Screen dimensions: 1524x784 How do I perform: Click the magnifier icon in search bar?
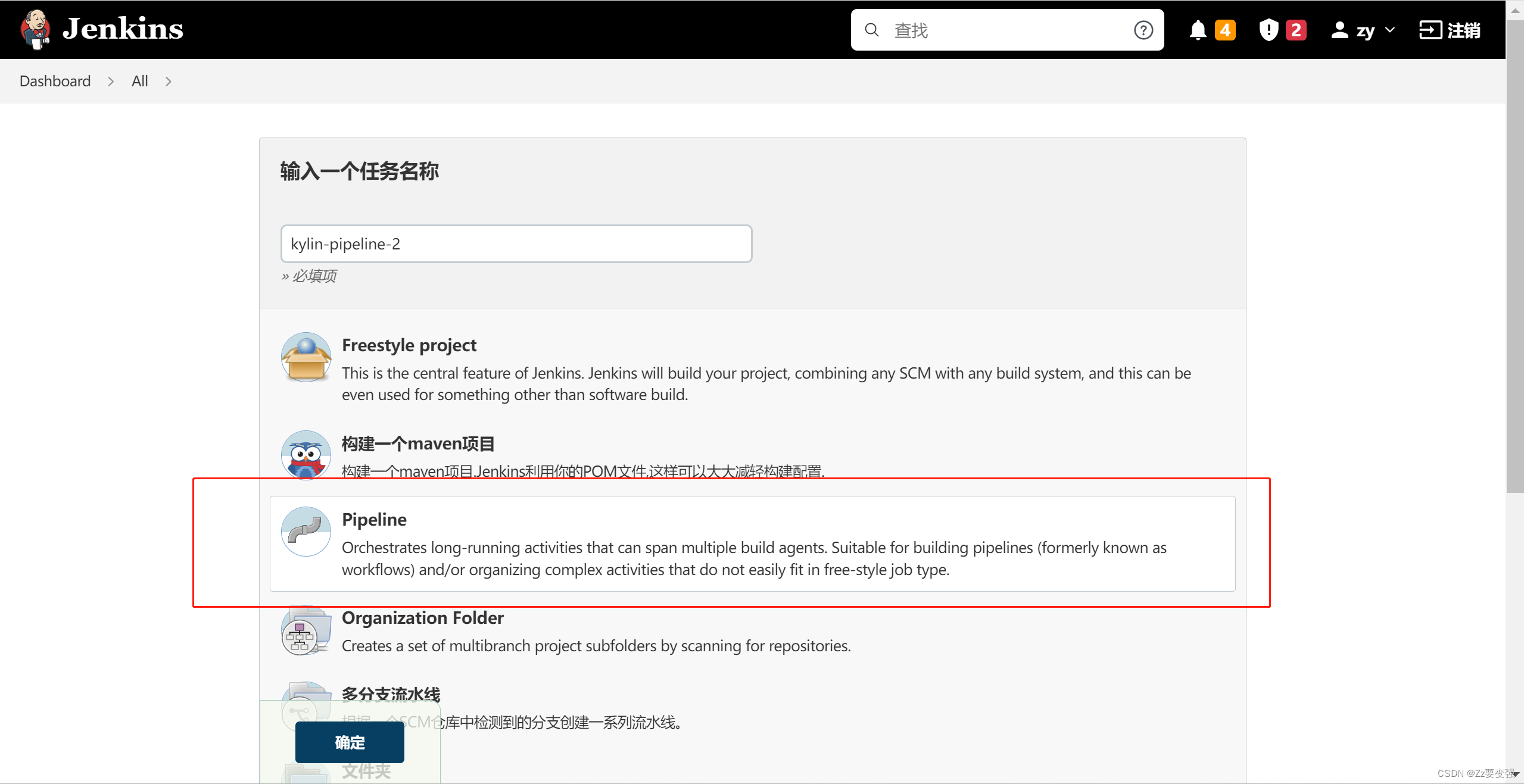pos(871,29)
